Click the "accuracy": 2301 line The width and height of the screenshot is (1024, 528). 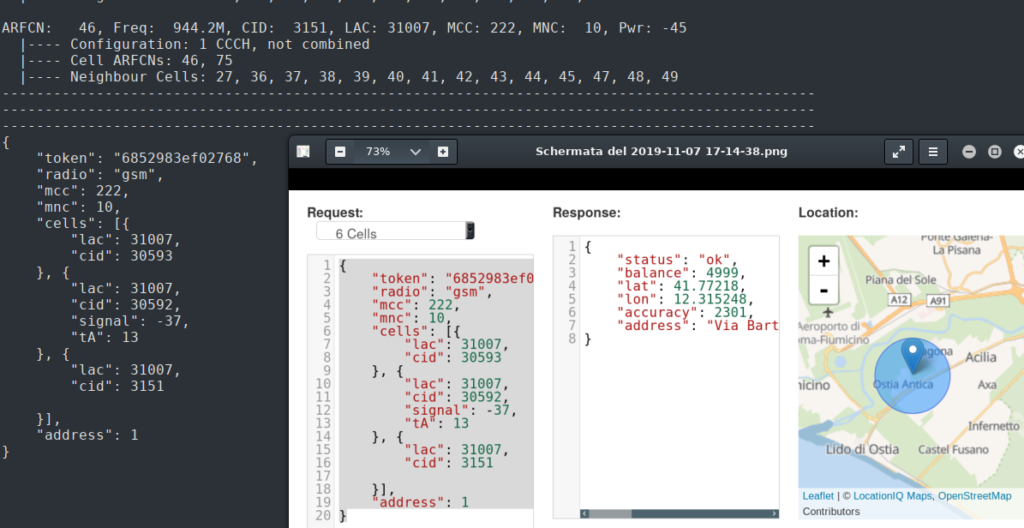(x=684, y=312)
